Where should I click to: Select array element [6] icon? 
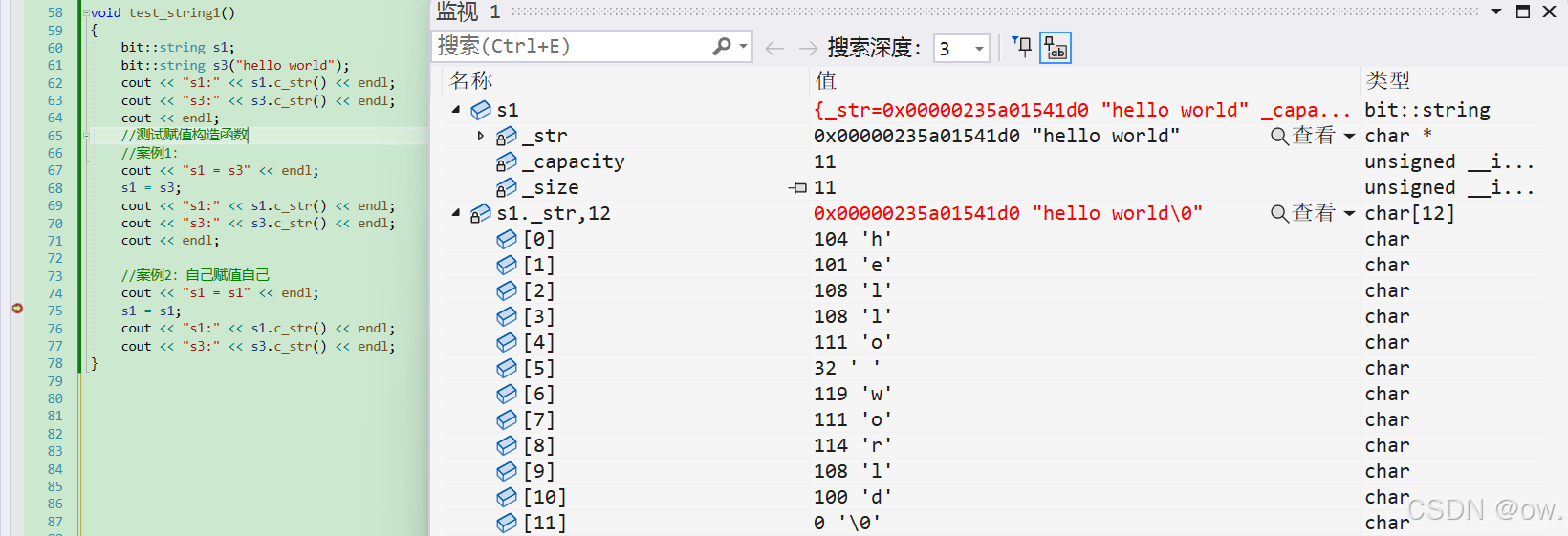coord(507,394)
